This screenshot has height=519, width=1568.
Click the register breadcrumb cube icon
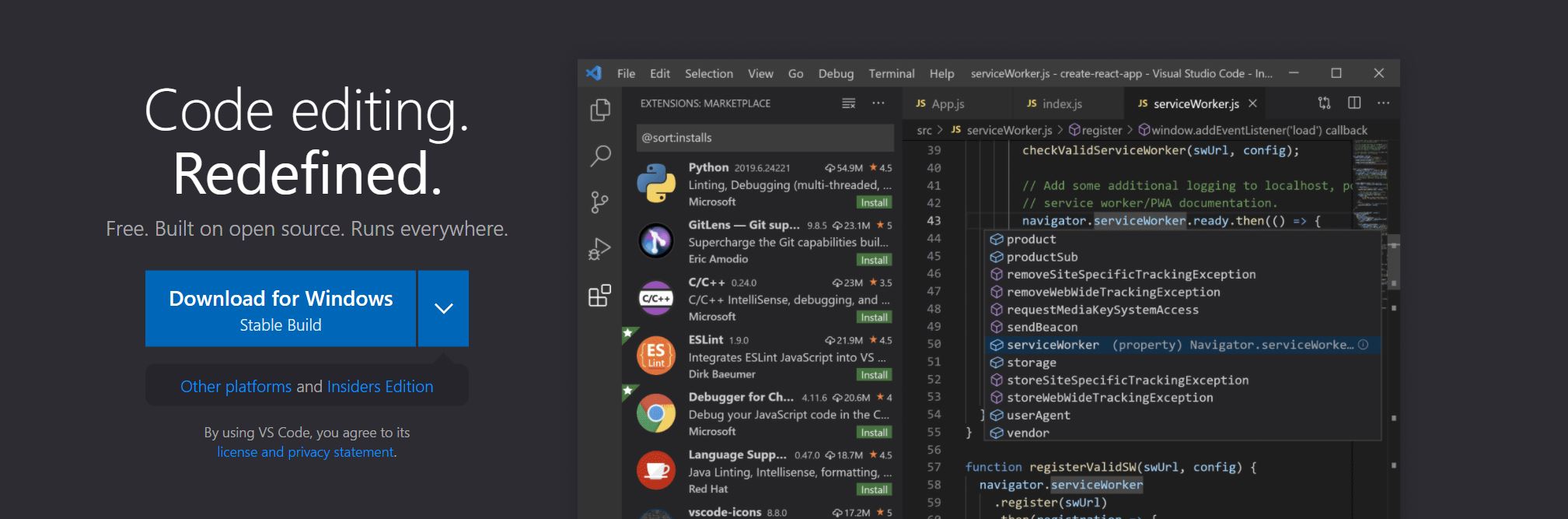(x=1074, y=130)
